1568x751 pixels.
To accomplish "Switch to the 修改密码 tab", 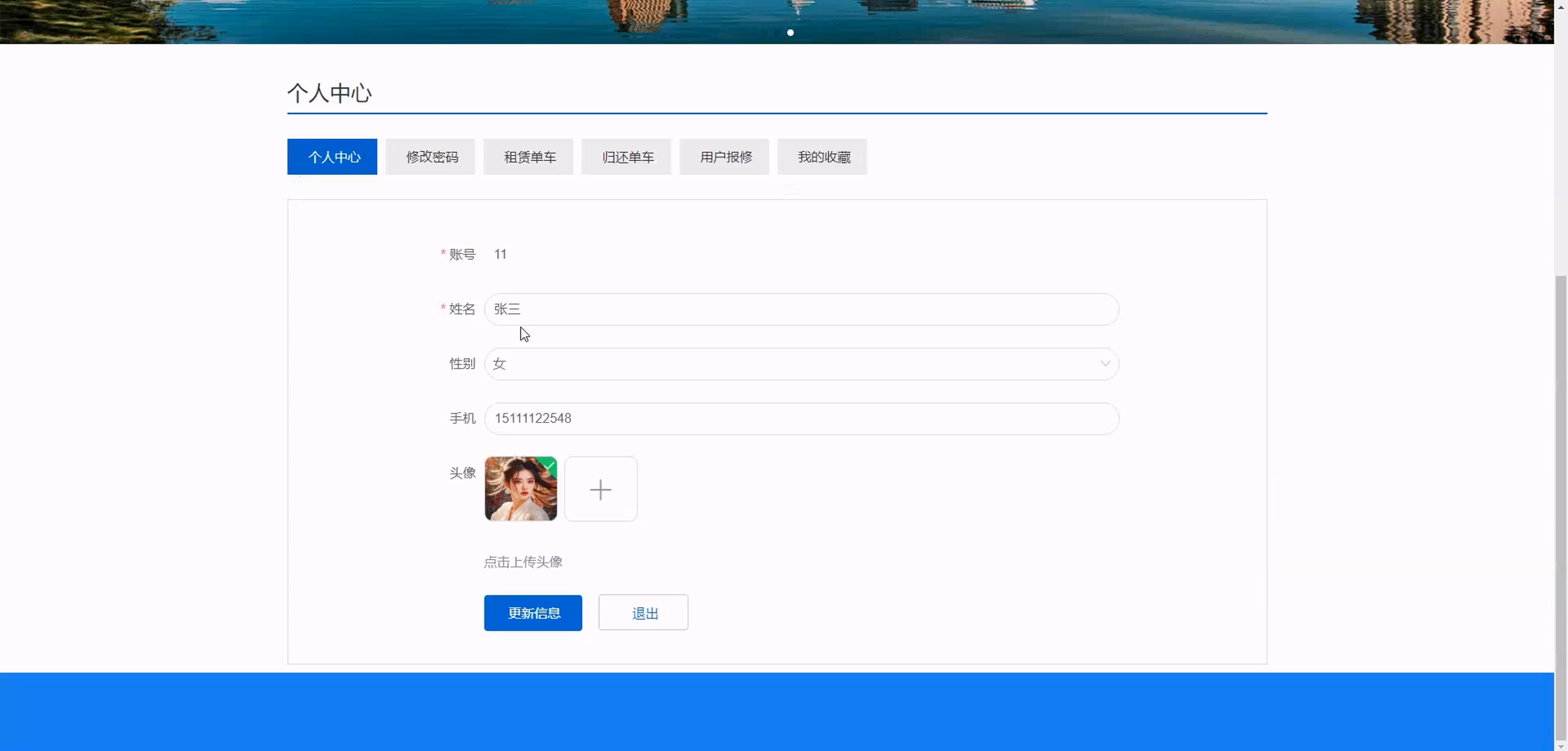I will click(430, 157).
